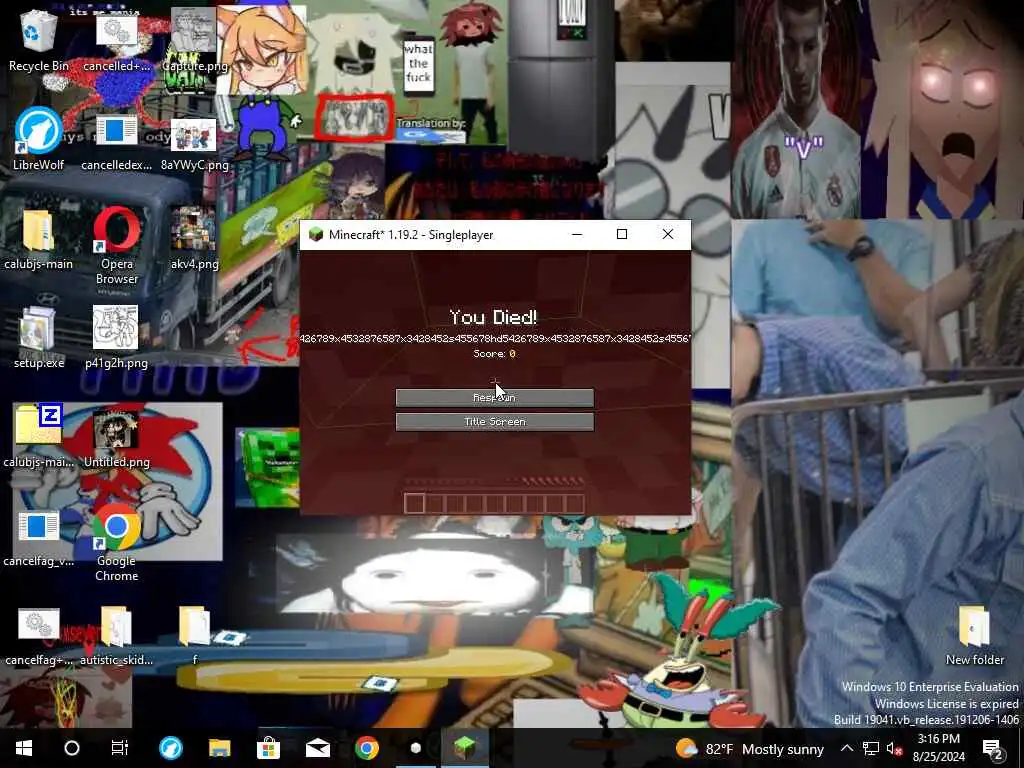Select the Capture.png file icon

coord(194,40)
